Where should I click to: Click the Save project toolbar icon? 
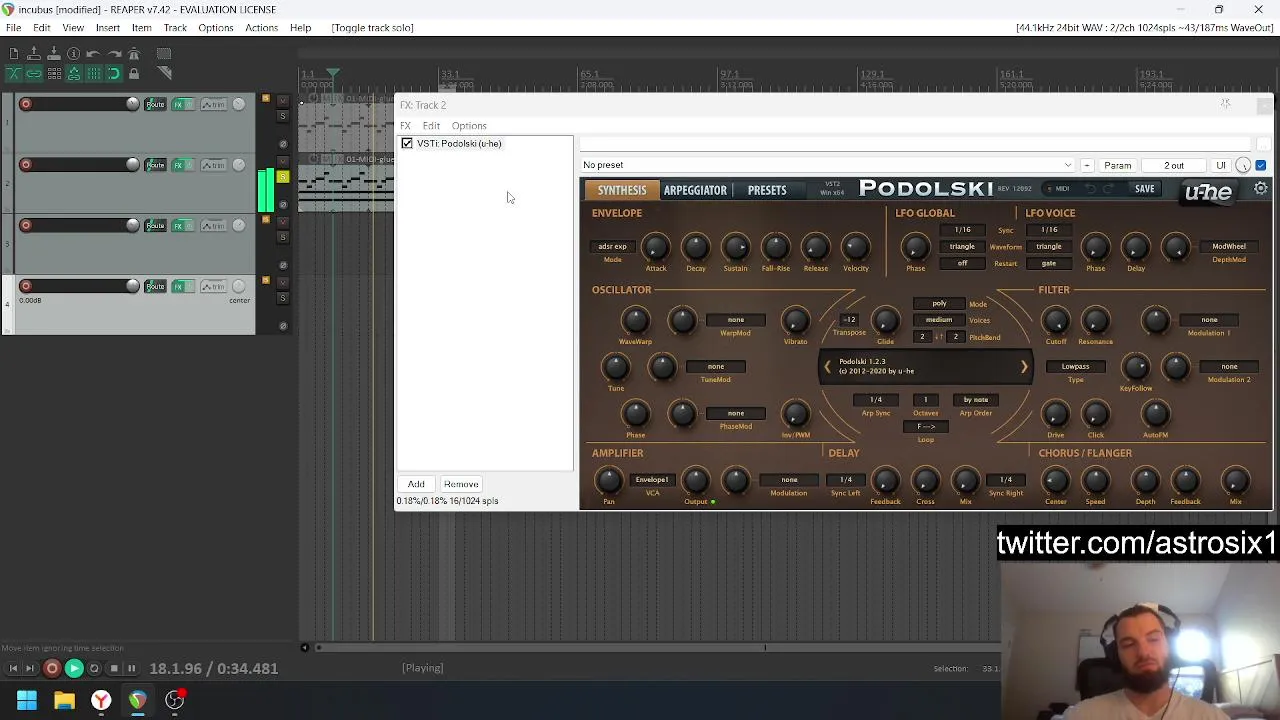coord(53,53)
